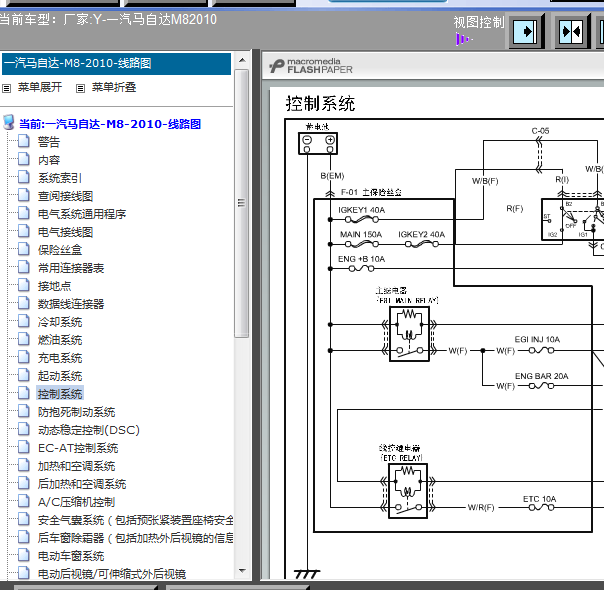Viewport: 604px width, 590px height.
Task: Open the 电气系统通用程序 page
Action: [82, 214]
